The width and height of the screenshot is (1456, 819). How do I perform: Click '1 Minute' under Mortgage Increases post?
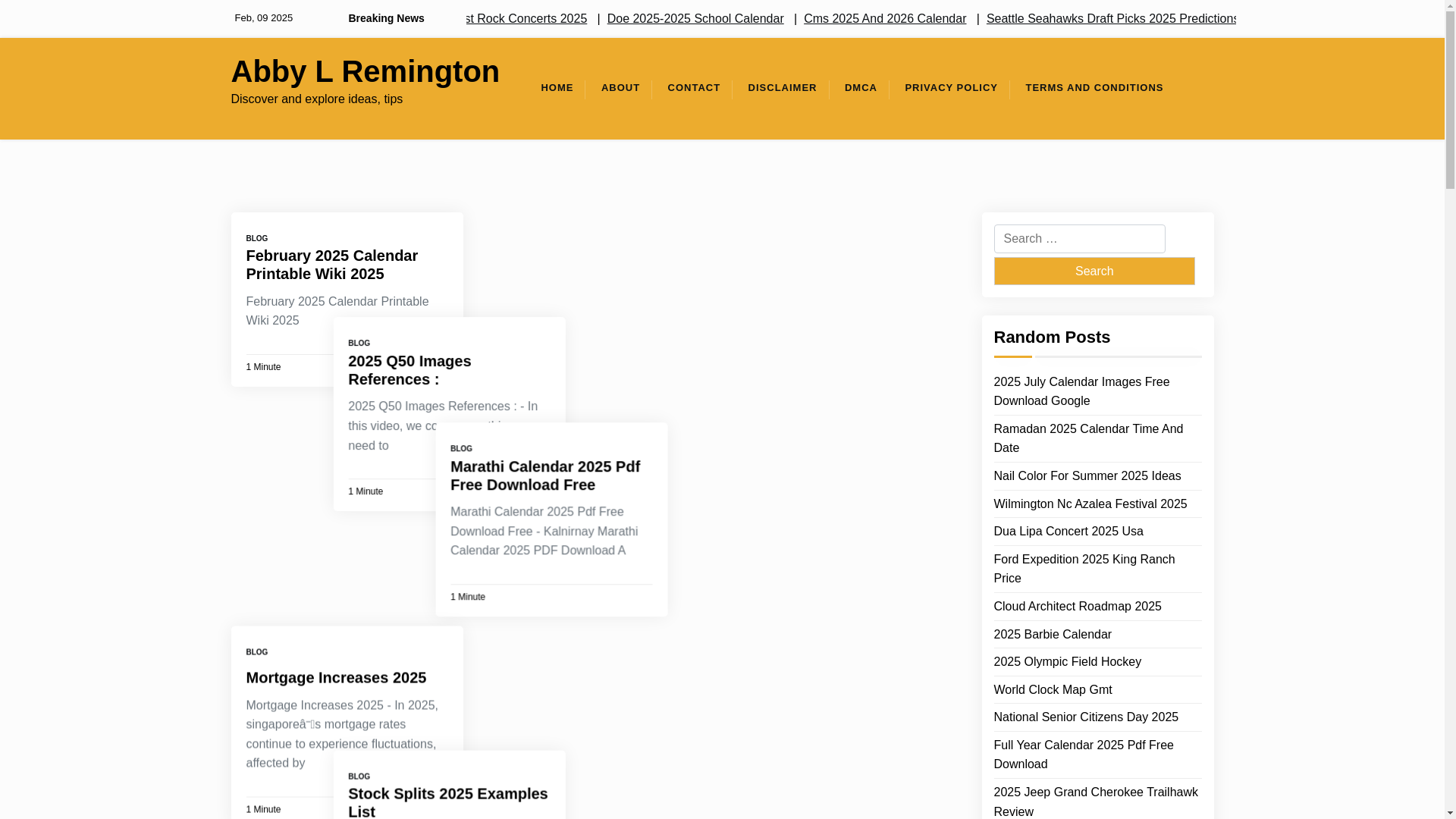coord(263,810)
